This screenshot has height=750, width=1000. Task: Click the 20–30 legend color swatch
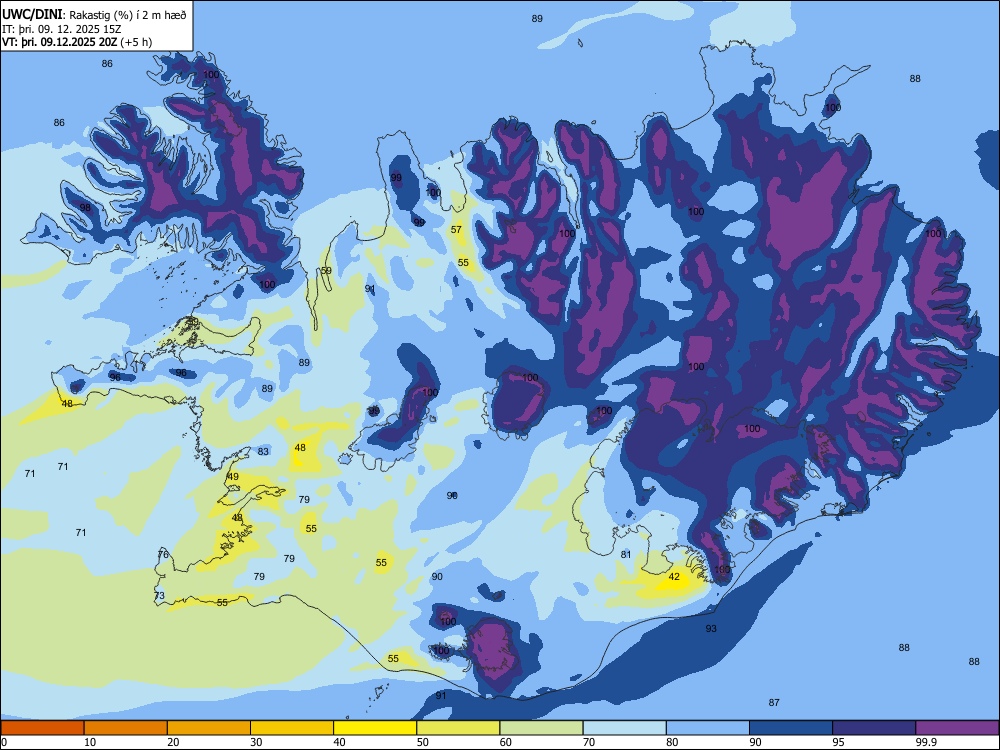pos(209,728)
